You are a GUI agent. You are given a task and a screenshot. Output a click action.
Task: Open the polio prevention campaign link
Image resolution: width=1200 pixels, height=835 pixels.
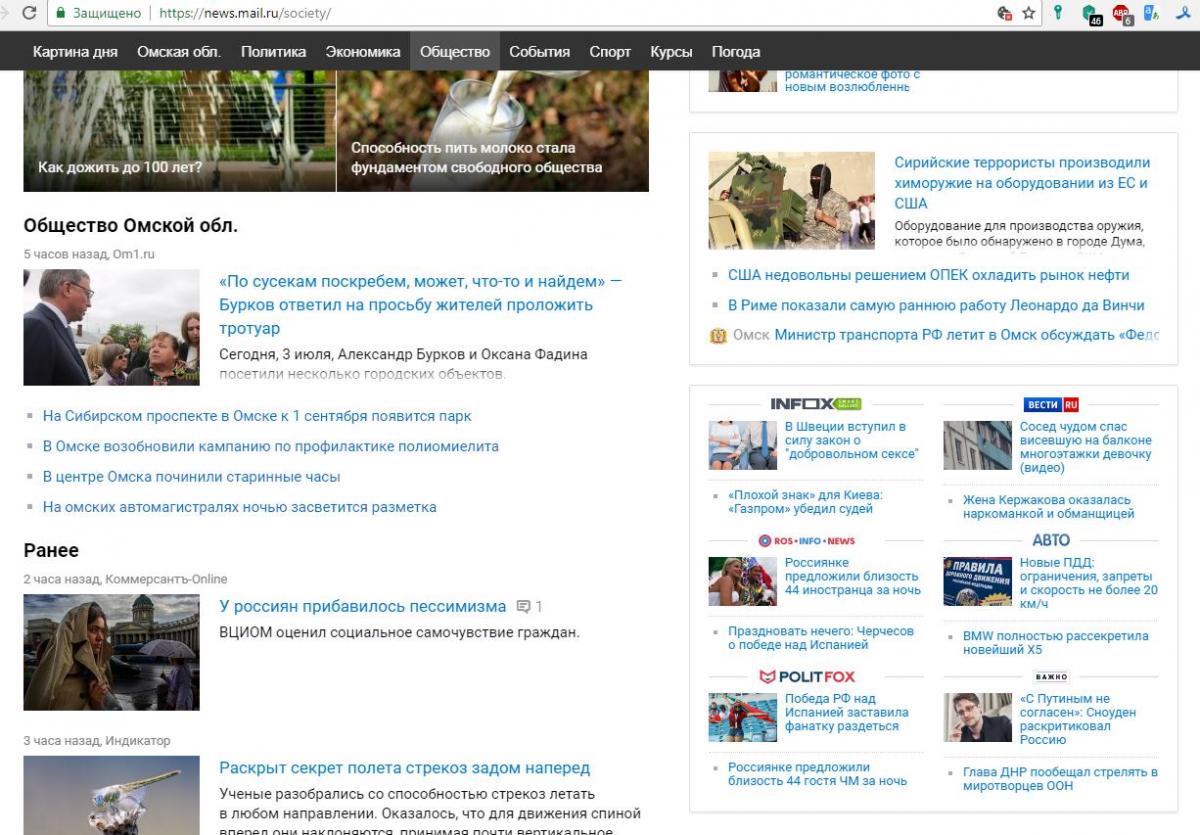coord(271,446)
